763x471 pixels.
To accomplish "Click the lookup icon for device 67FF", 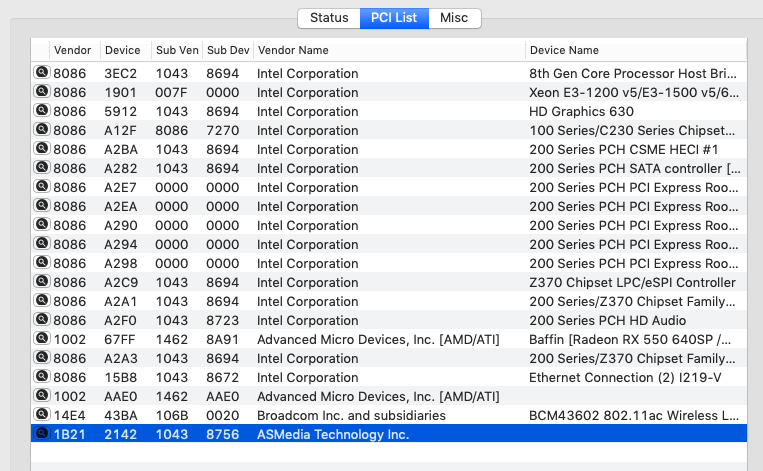I will (42, 338).
